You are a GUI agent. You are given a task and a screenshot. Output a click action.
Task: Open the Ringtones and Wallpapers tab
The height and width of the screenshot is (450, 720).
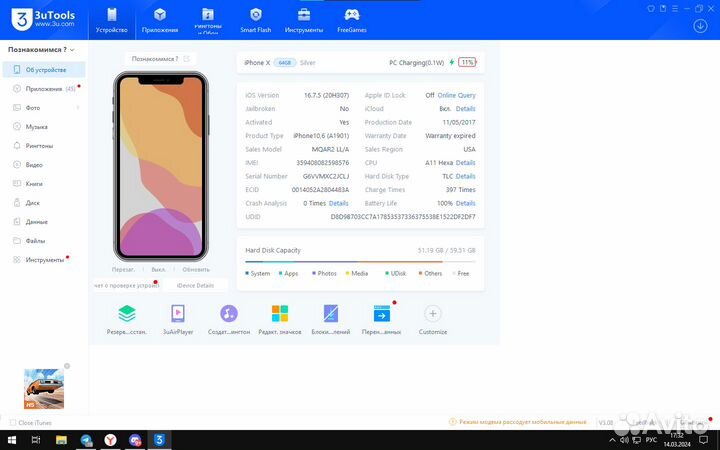point(208,21)
